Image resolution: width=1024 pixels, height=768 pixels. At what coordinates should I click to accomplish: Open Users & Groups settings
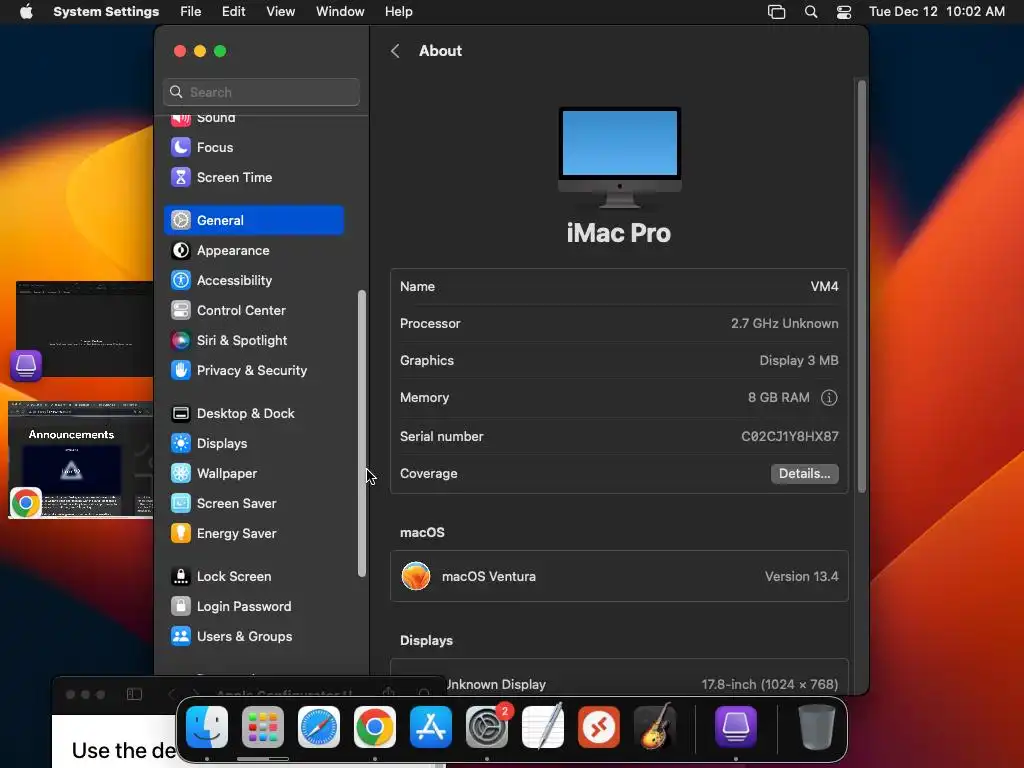pyautogui.click(x=253, y=637)
